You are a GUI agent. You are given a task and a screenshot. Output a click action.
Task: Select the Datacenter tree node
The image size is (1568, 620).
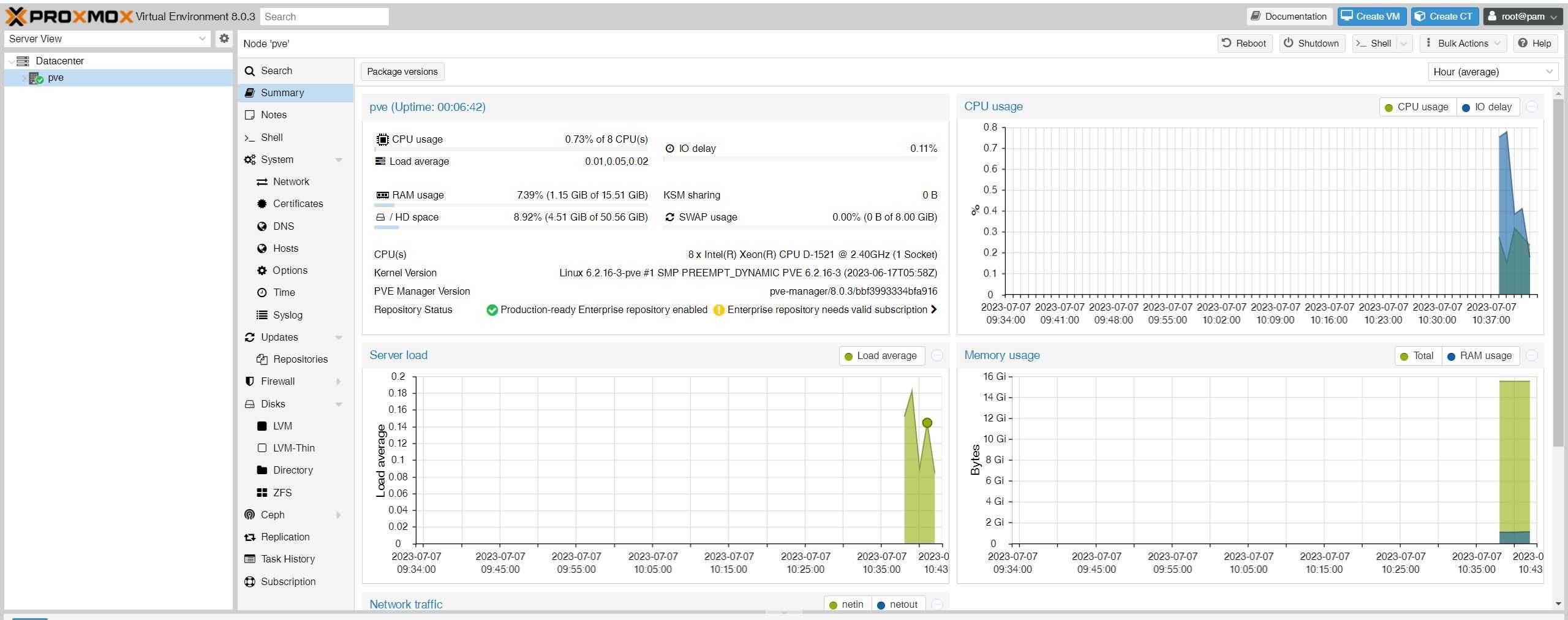tap(118, 61)
